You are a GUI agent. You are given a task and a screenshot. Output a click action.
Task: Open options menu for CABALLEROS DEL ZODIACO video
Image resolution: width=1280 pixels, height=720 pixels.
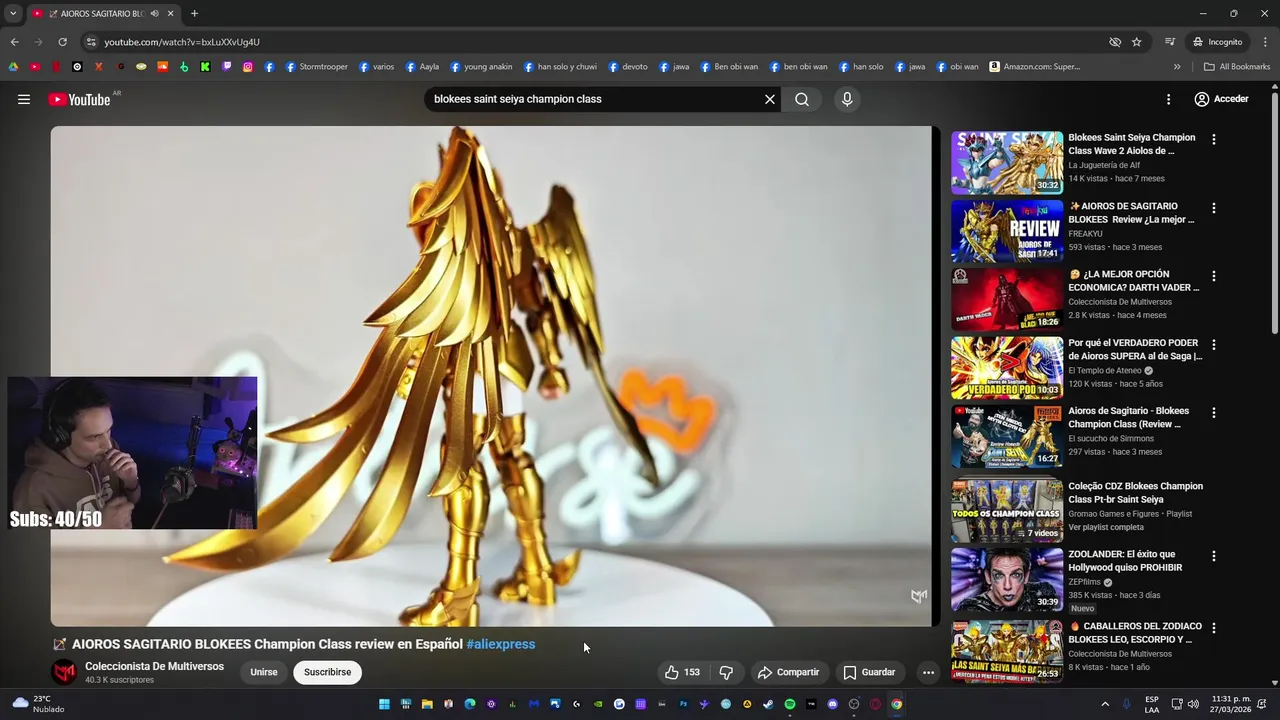tap(1214, 628)
